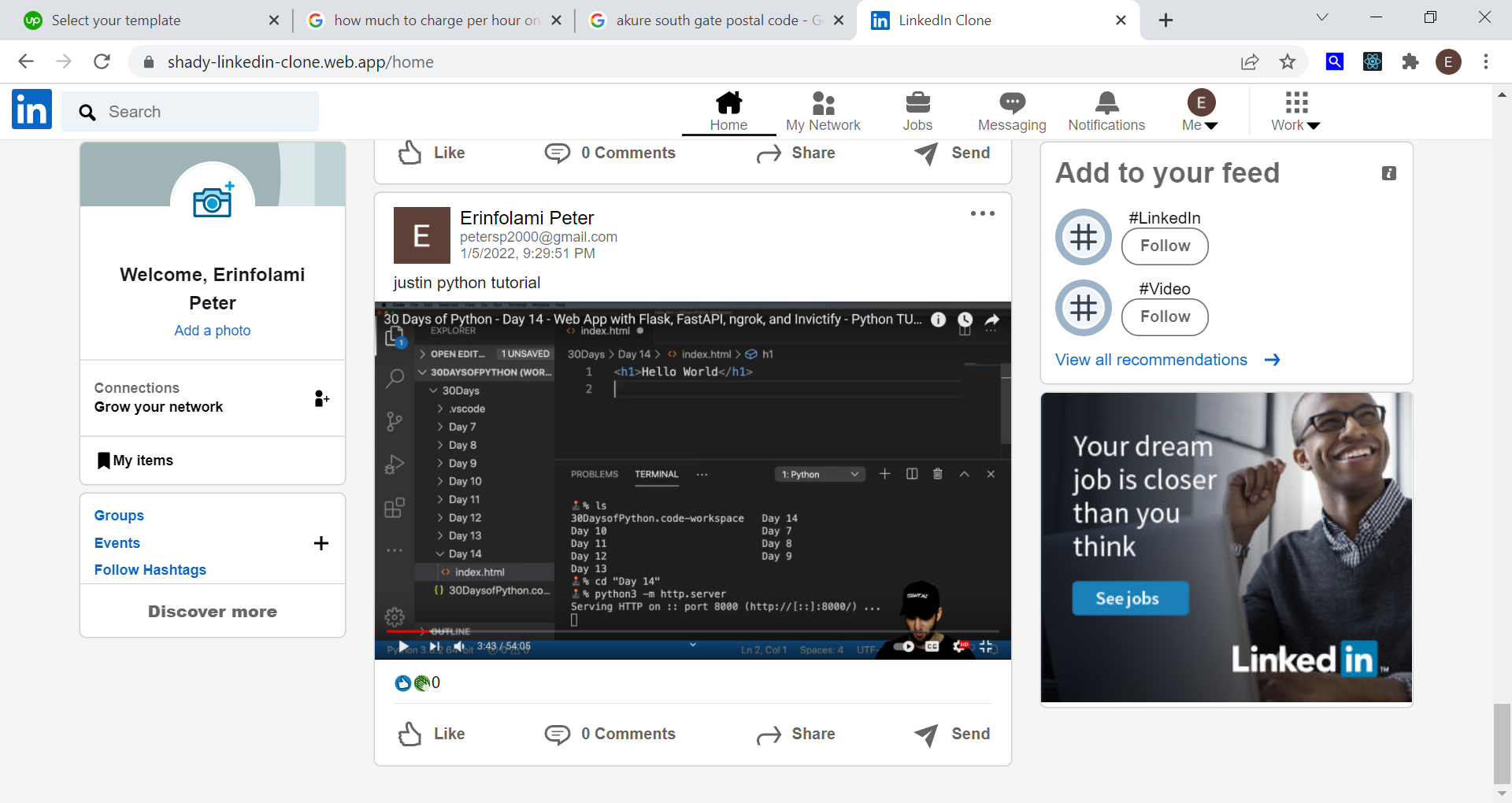Share the justin python tutorial post

click(795, 734)
